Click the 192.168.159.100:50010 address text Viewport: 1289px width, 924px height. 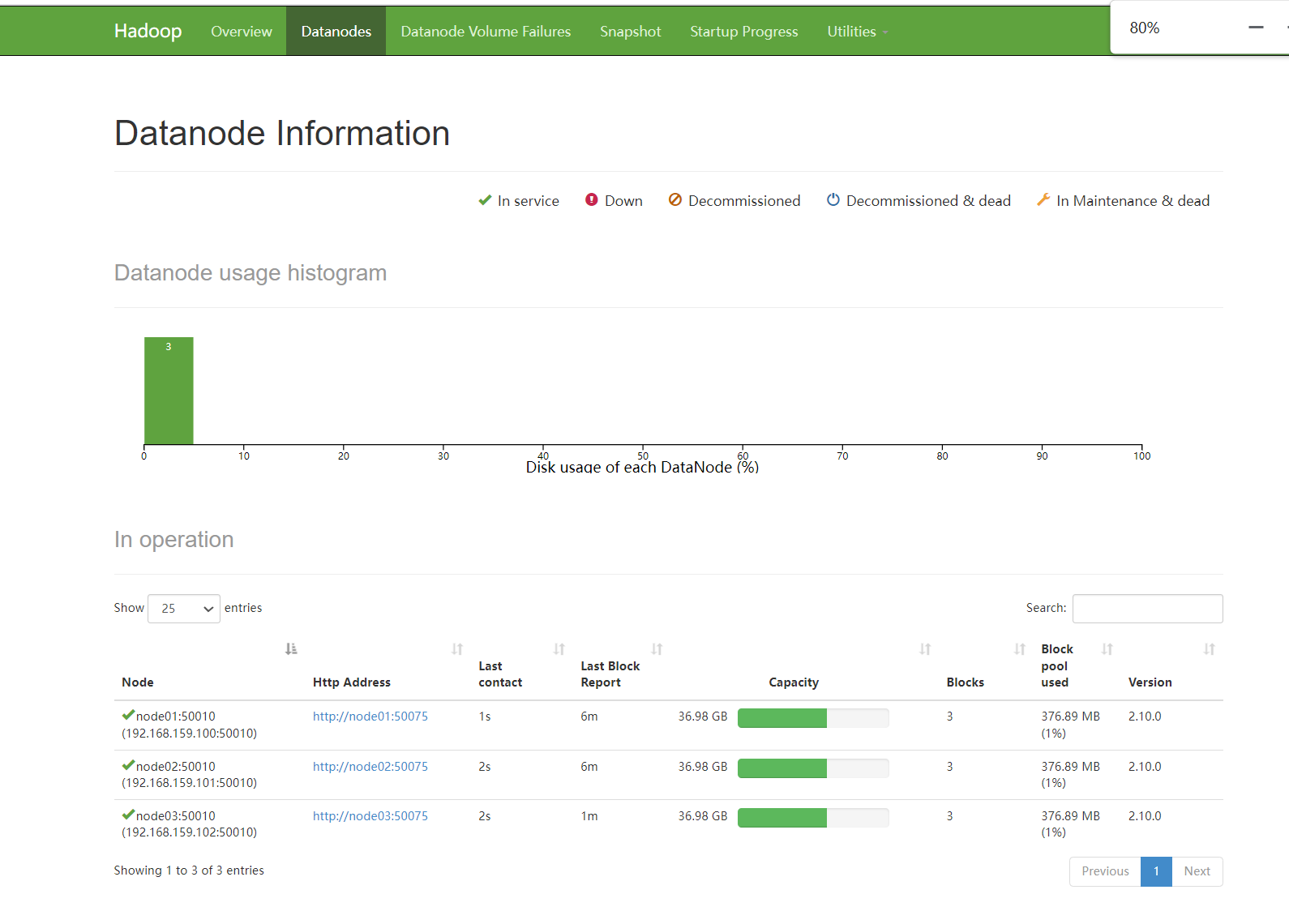(189, 734)
